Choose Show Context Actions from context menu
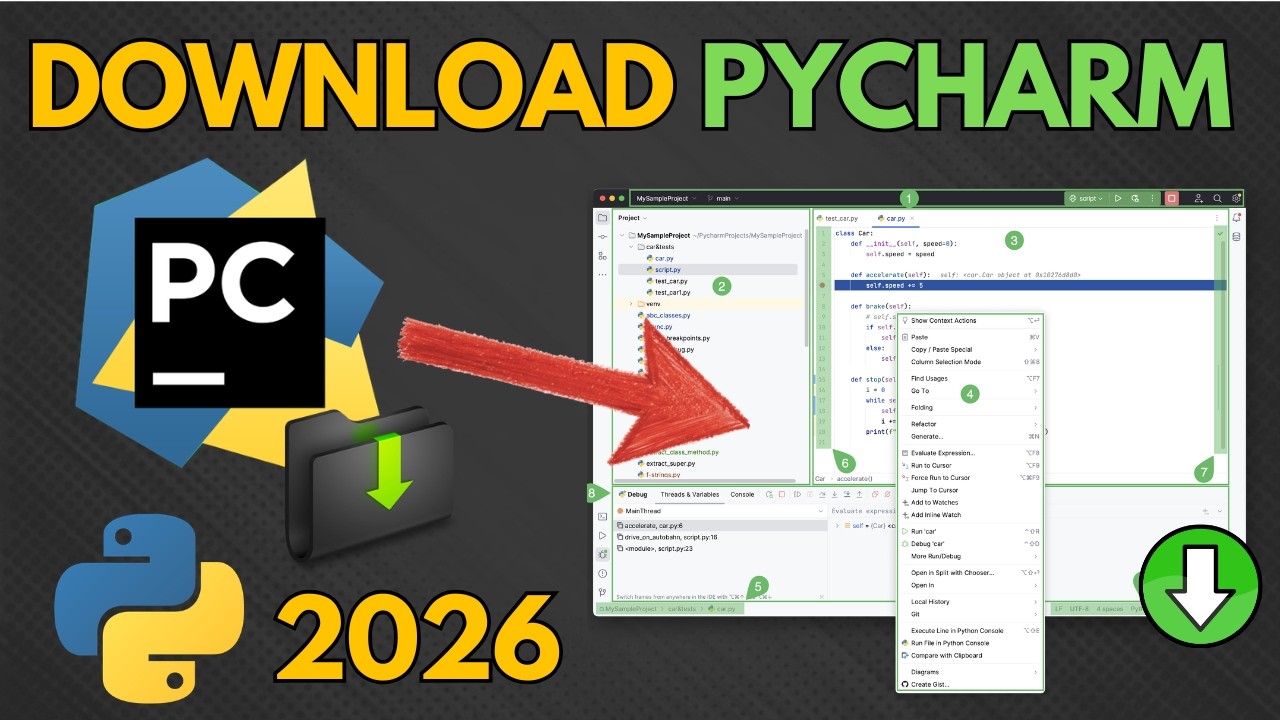 coord(970,321)
